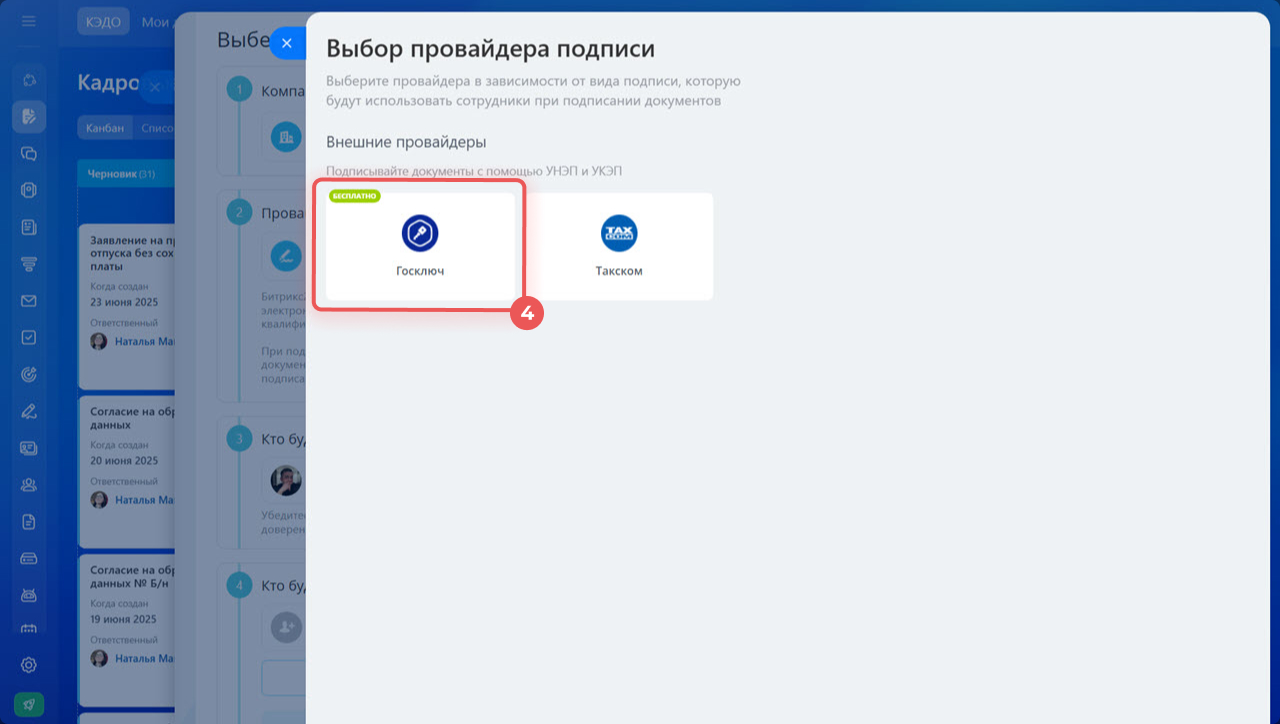
Task: Open the target goal icon in sidebar
Action: click(29, 375)
